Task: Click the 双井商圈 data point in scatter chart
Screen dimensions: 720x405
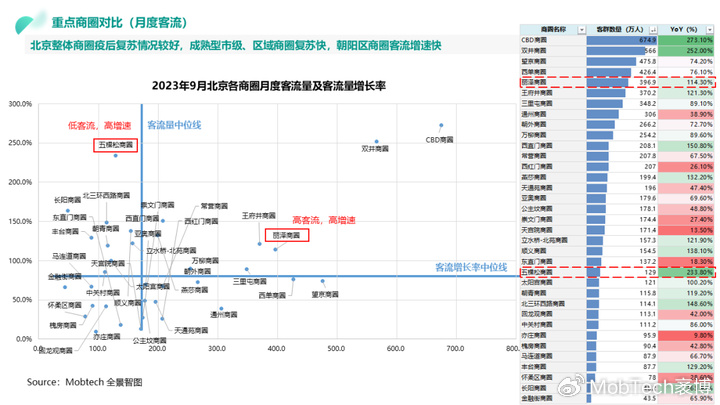Action: pyautogui.click(x=377, y=141)
